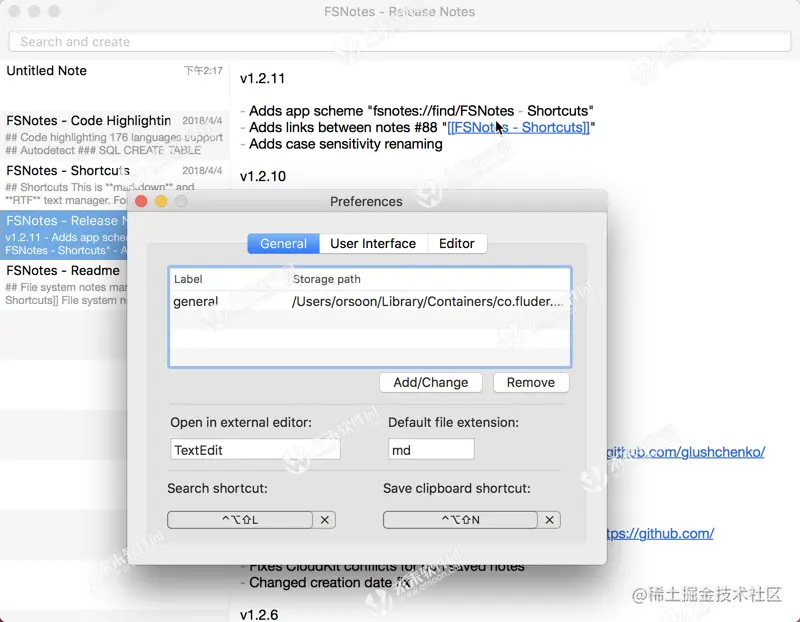Image resolution: width=800 pixels, height=622 pixels.
Task: Click the Search and create field
Action: [399, 42]
